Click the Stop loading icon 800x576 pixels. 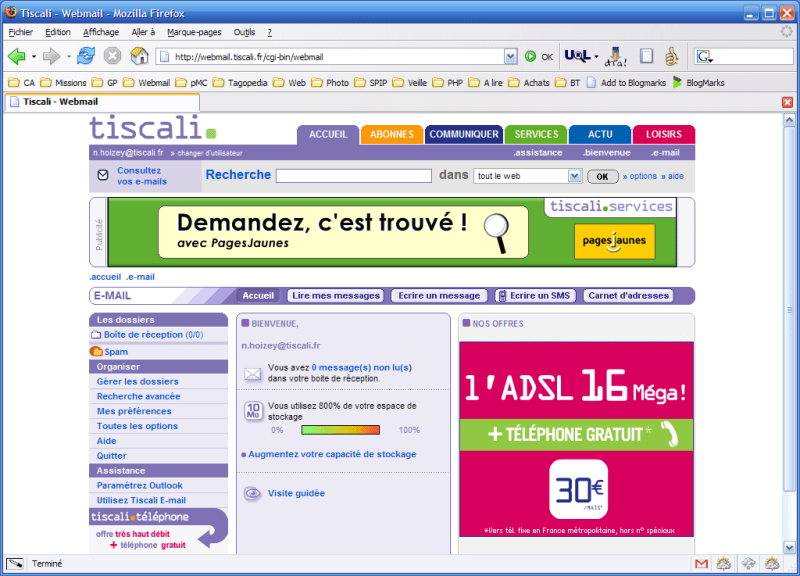(x=112, y=56)
